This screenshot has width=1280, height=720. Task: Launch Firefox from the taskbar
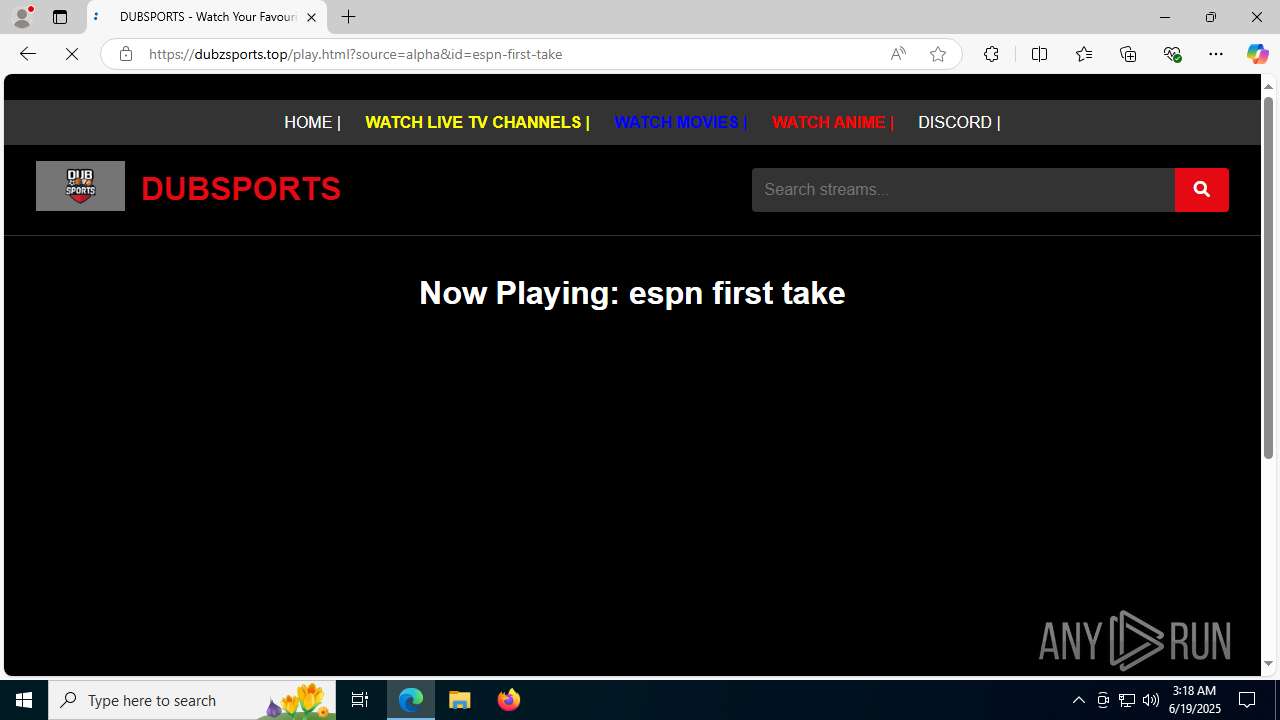[508, 700]
